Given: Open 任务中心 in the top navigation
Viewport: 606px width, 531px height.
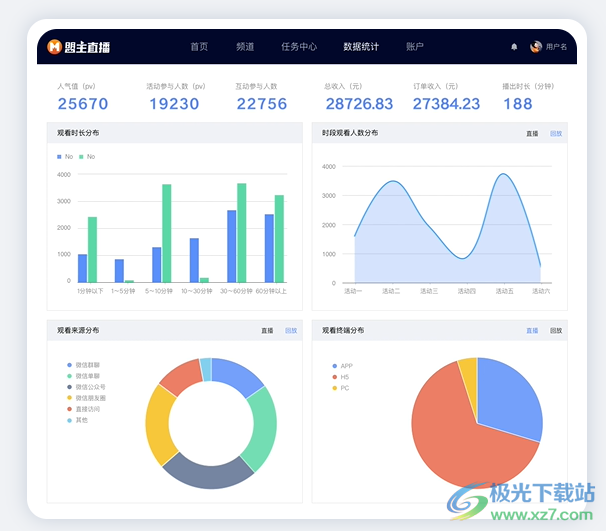Looking at the screenshot, I should tap(299, 47).
